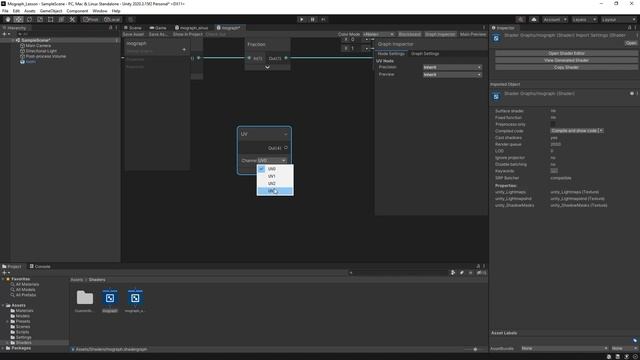Select UV2 in channel list
Viewport: 640px width, 360px height.
tap(275, 183)
